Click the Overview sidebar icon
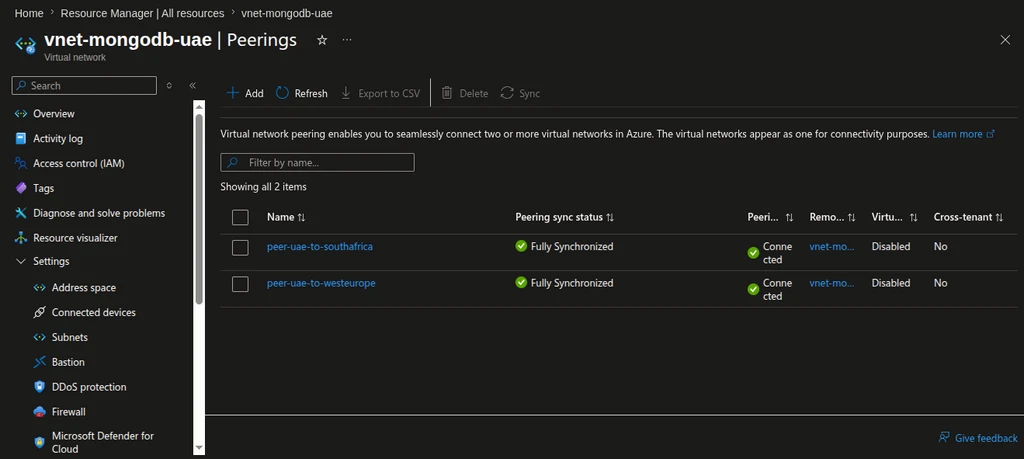 [x=21, y=114]
